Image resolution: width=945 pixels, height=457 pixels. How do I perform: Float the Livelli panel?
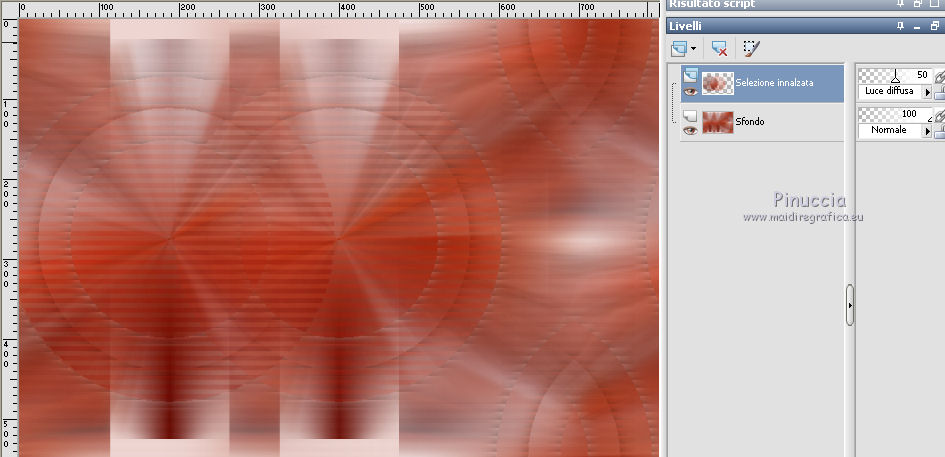coord(935,26)
